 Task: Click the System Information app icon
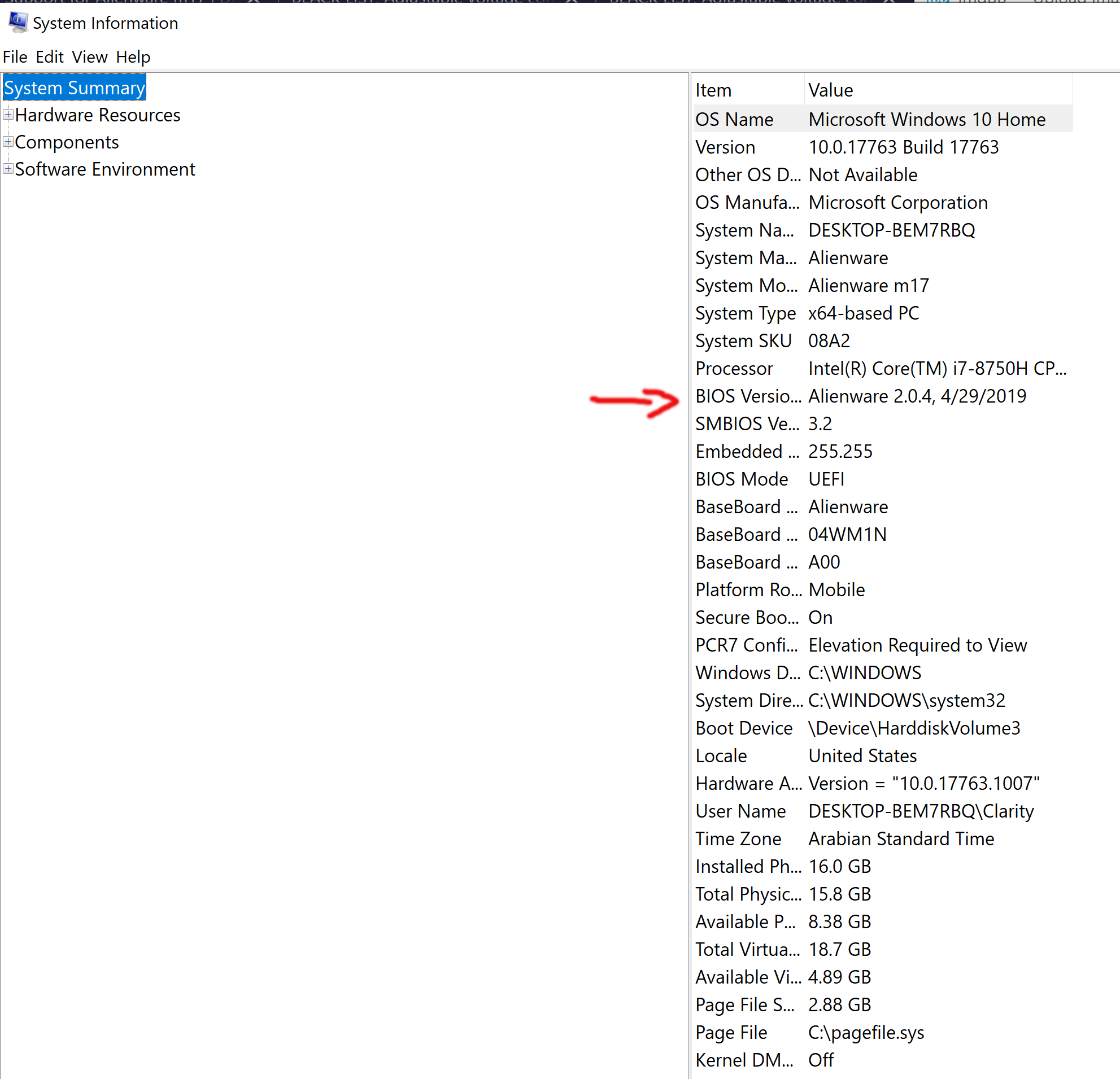(x=18, y=22)
